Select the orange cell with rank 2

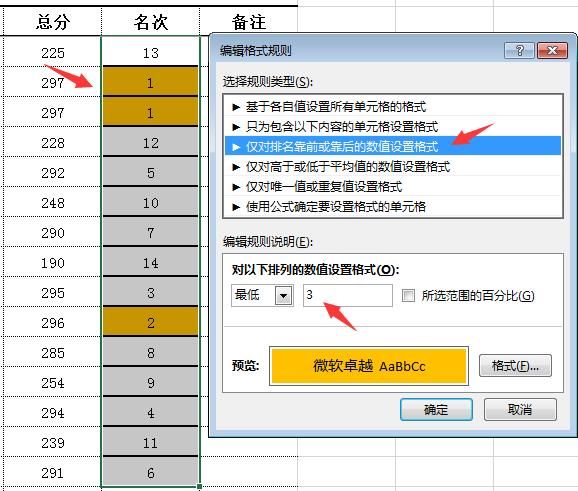click(150, 323)
